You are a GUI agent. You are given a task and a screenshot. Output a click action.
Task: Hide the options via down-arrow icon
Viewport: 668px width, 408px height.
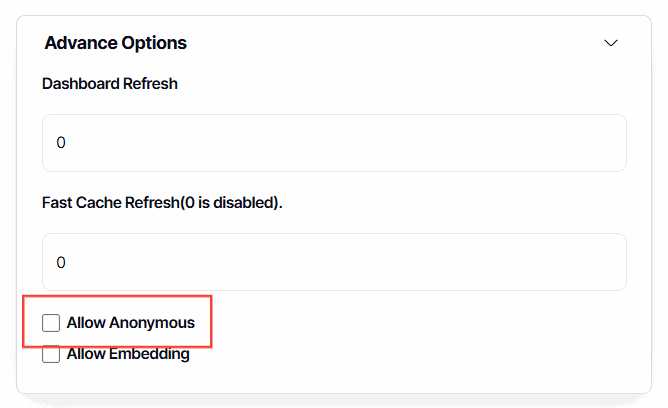[x=612, y=43]
